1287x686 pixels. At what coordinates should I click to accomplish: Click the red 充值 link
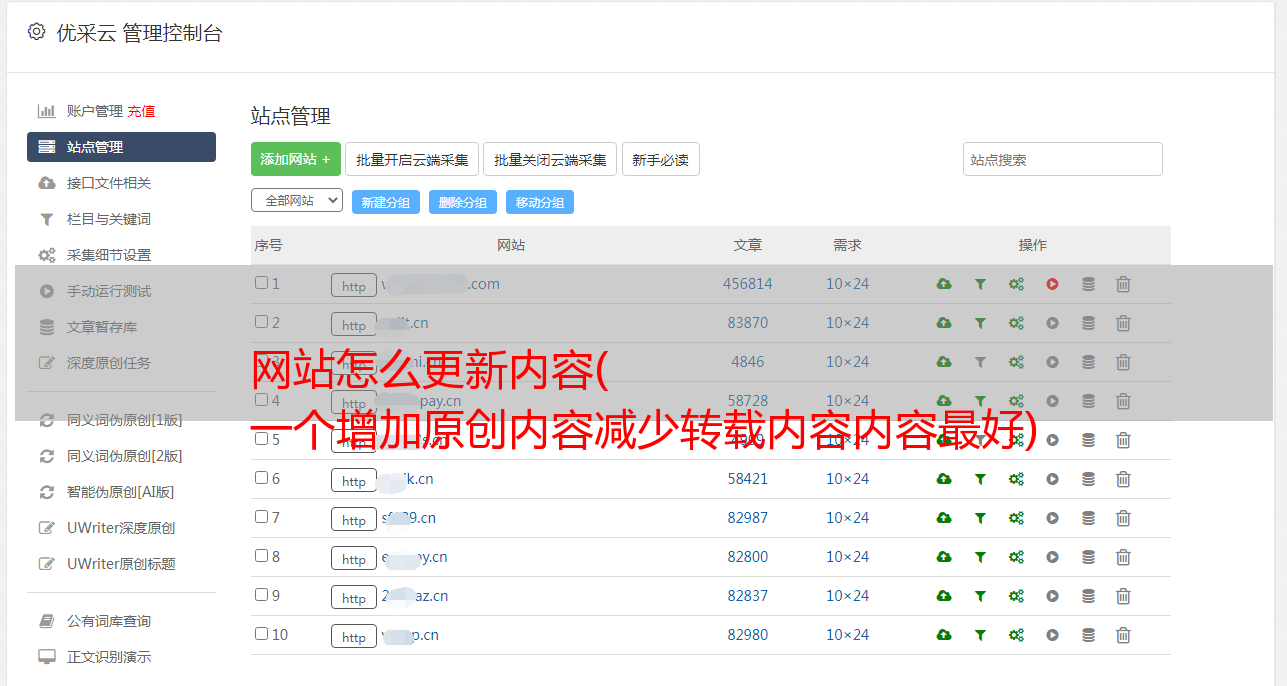point(141,111)
